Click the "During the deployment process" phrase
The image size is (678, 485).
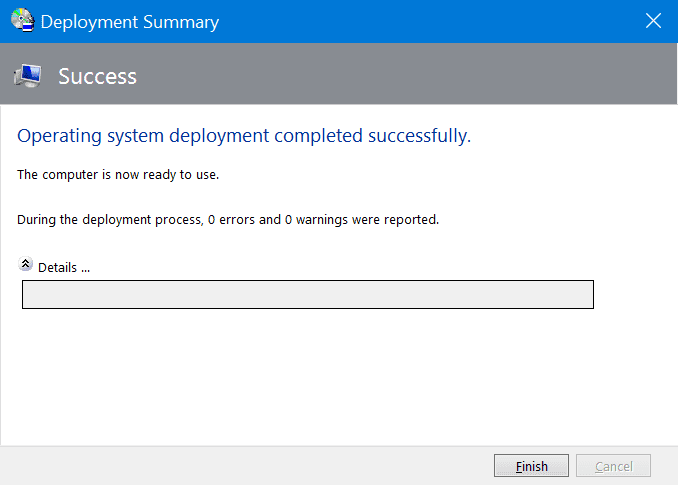(108, 219)
